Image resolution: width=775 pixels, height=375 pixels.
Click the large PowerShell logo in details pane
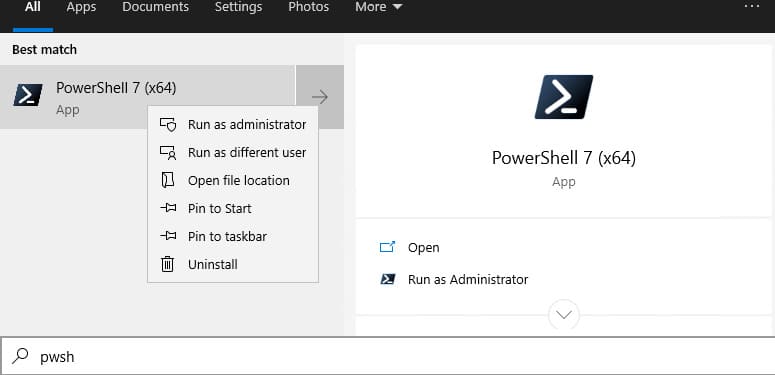click(564, 97)
